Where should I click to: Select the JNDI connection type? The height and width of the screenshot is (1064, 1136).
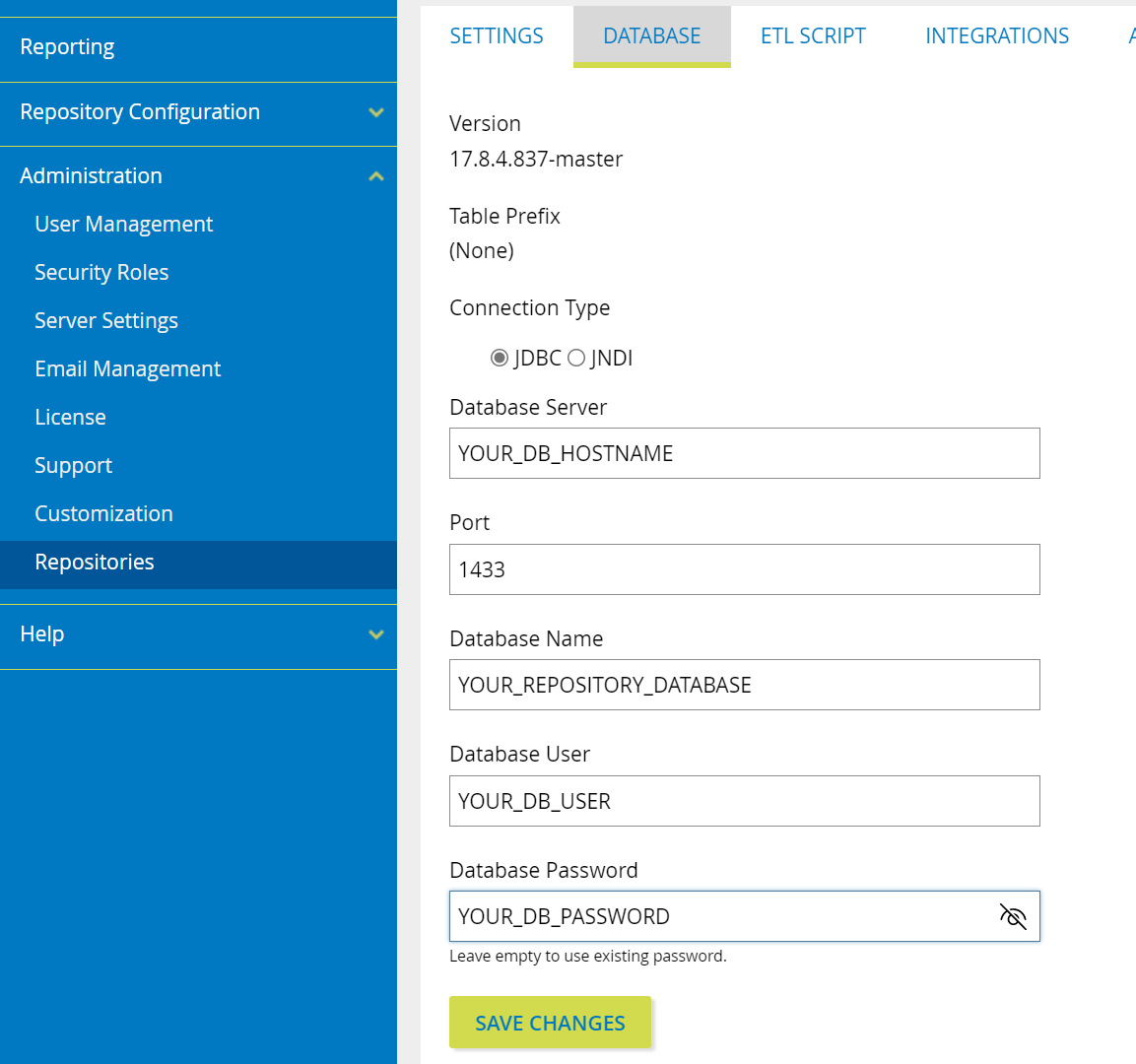576,358
